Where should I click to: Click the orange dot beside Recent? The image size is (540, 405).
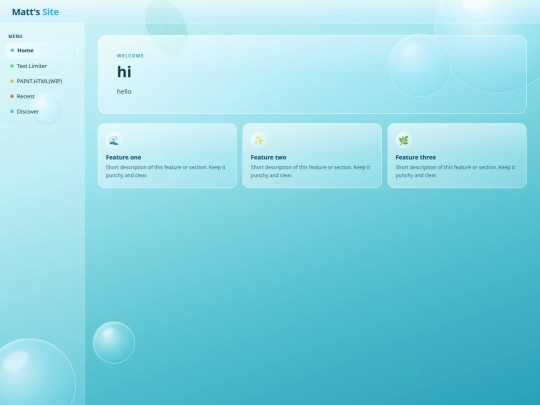12,96
